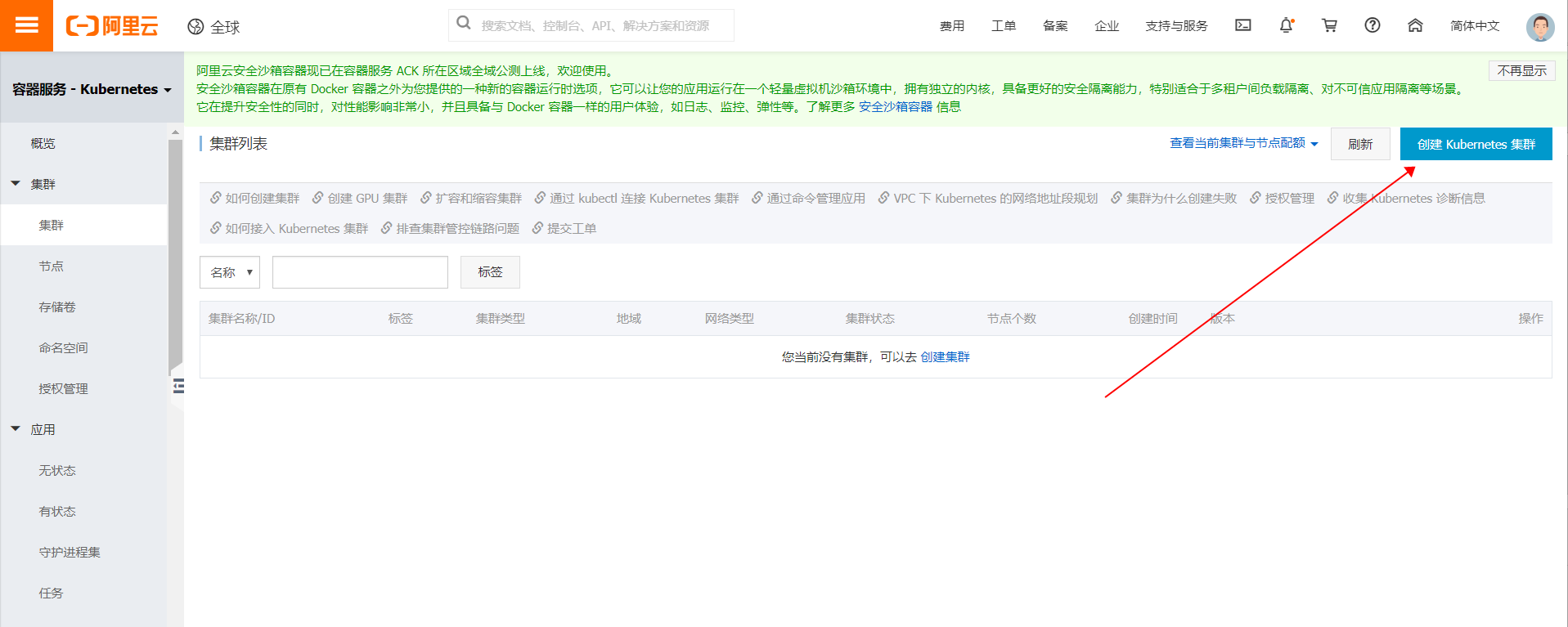1568x627 pixels.
Task: Open the Cloud Shell terminal icon
Action: click(x=1243, y=25)
